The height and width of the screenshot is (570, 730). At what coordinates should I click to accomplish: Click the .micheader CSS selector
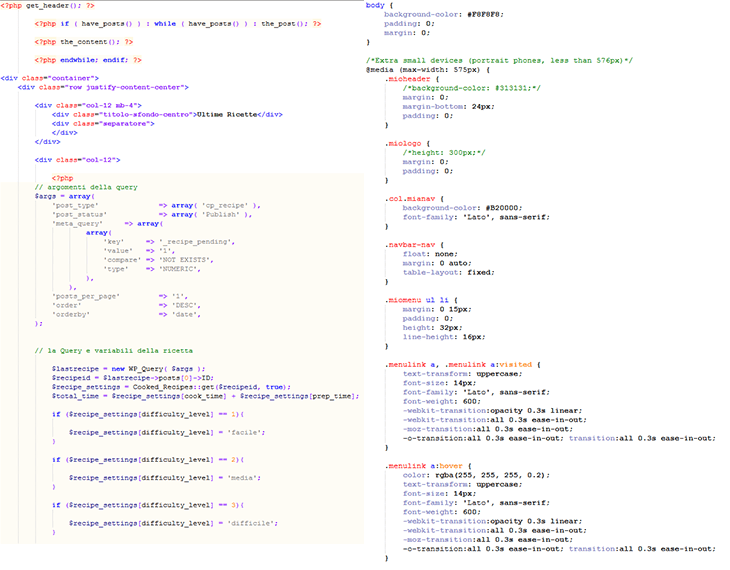pyautogui.click(x=408, y=78)
